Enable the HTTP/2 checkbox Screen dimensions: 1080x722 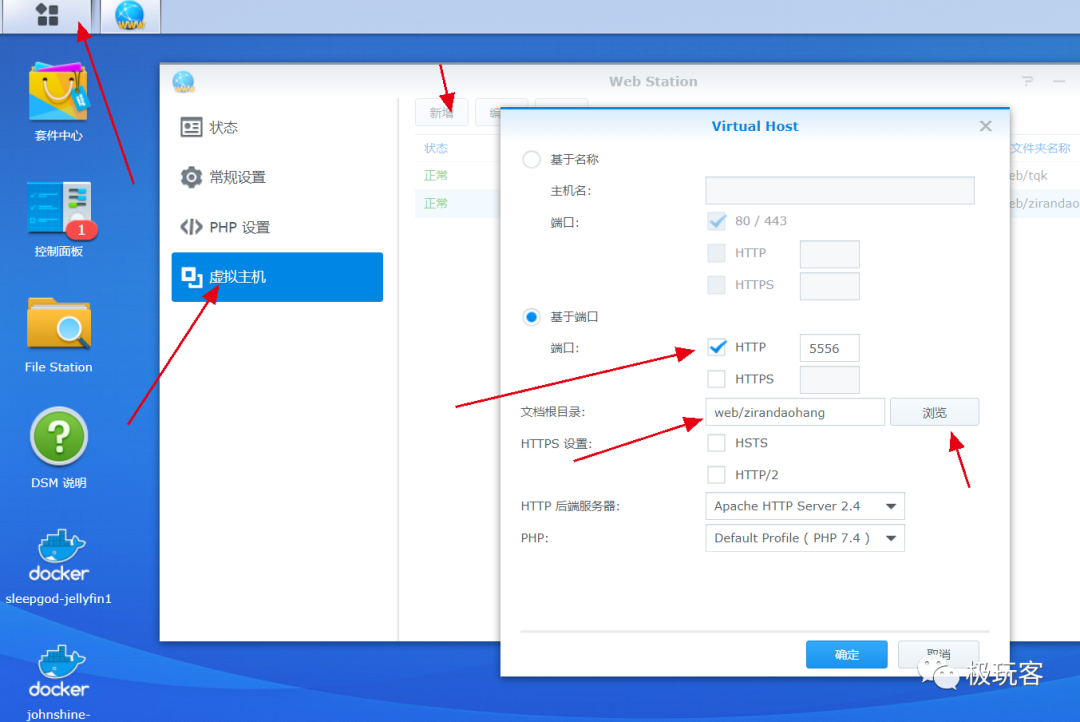pos(716,475)
